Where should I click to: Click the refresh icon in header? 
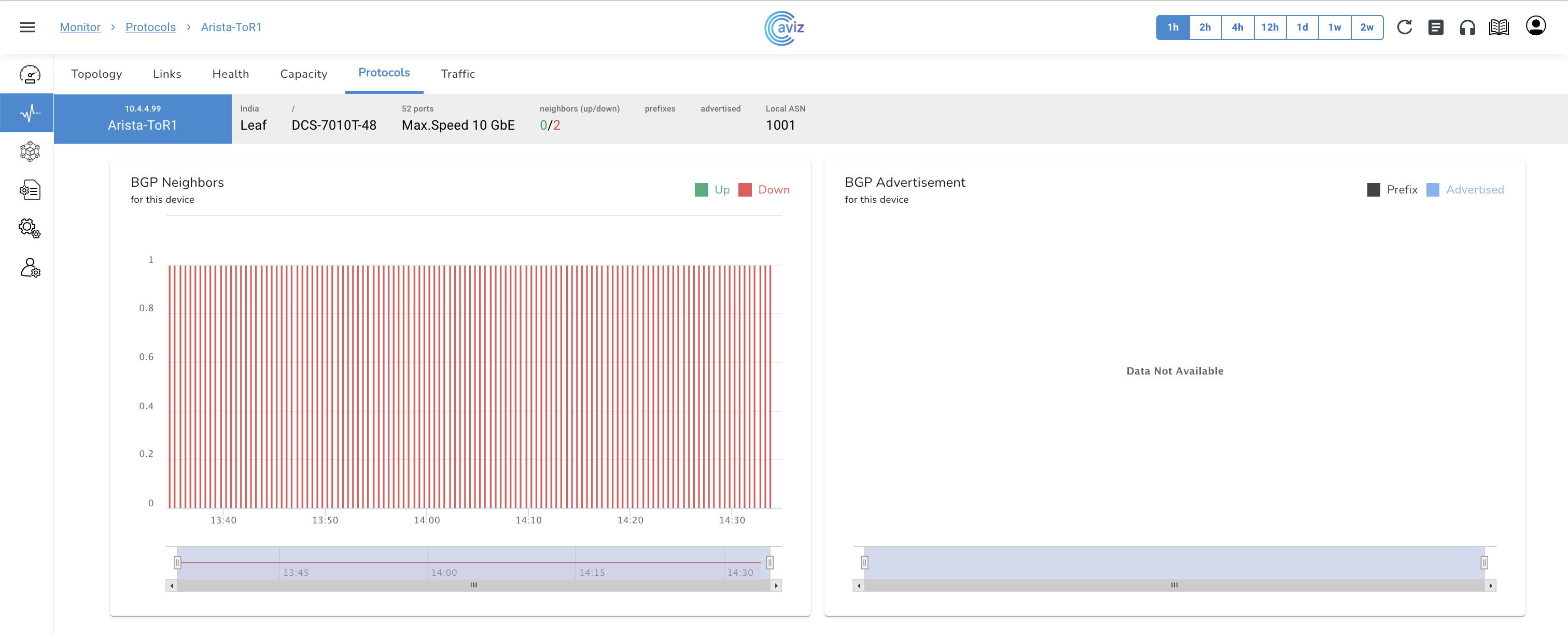coord(1404,27)
